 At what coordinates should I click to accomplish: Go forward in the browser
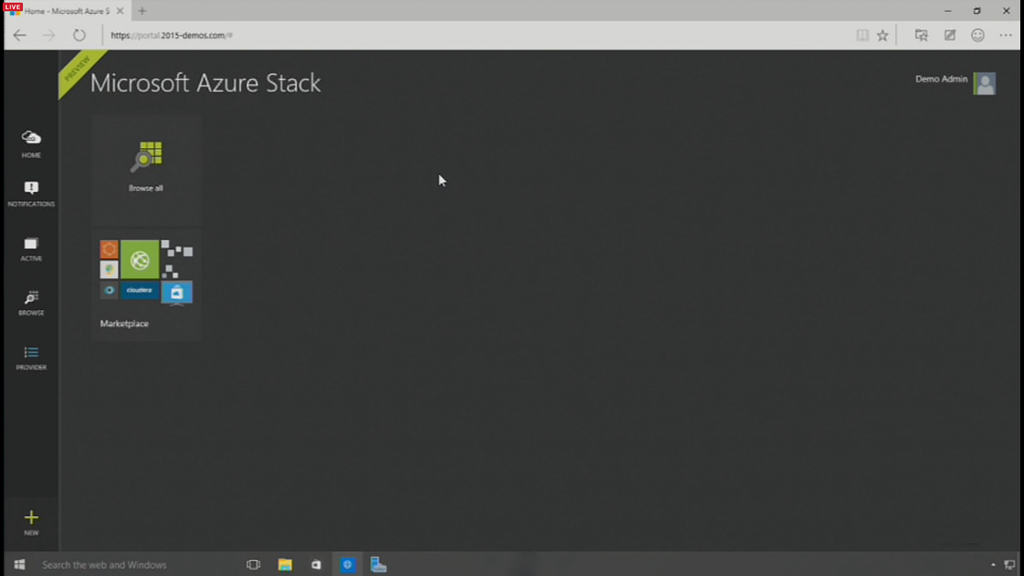(x=49, y=35)
